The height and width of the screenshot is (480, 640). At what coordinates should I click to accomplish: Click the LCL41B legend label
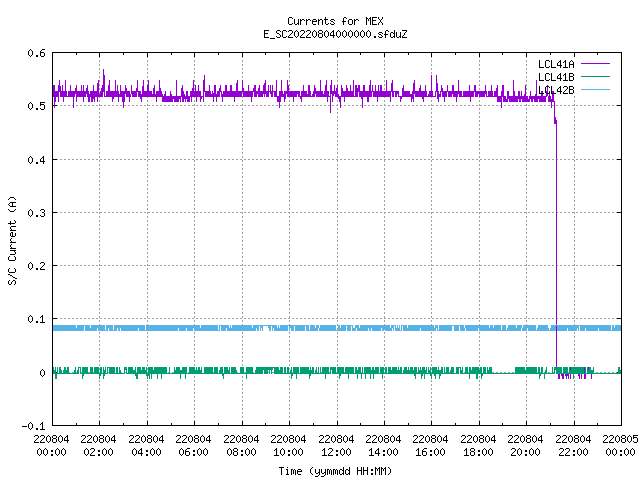point(556,77)
